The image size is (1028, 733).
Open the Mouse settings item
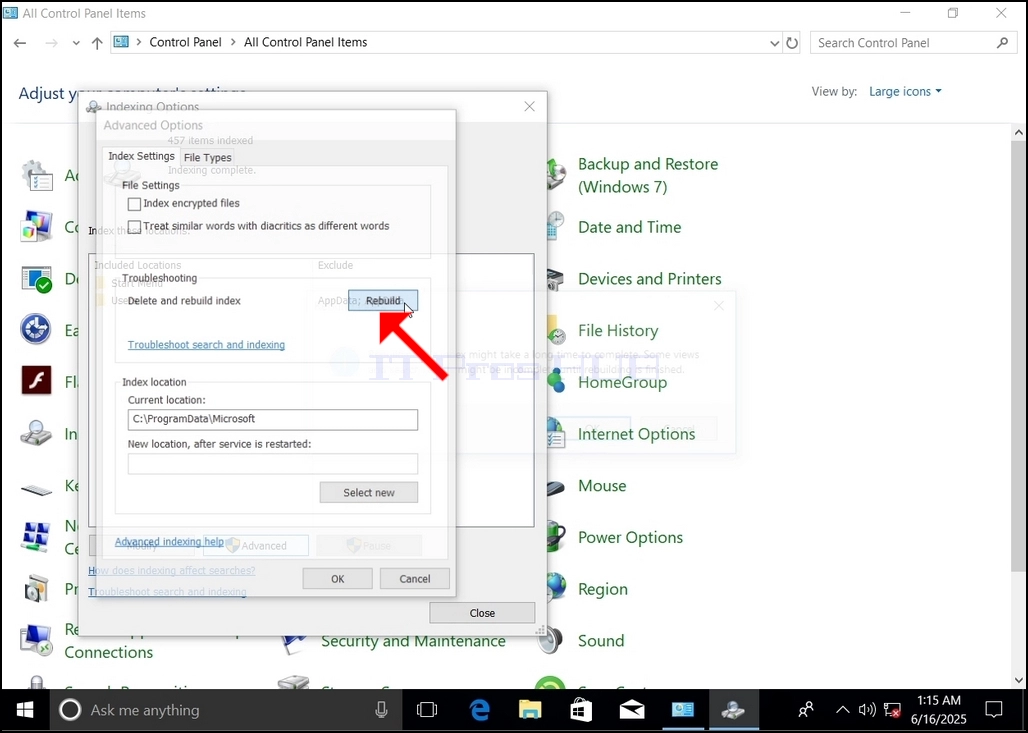(601, 486)
